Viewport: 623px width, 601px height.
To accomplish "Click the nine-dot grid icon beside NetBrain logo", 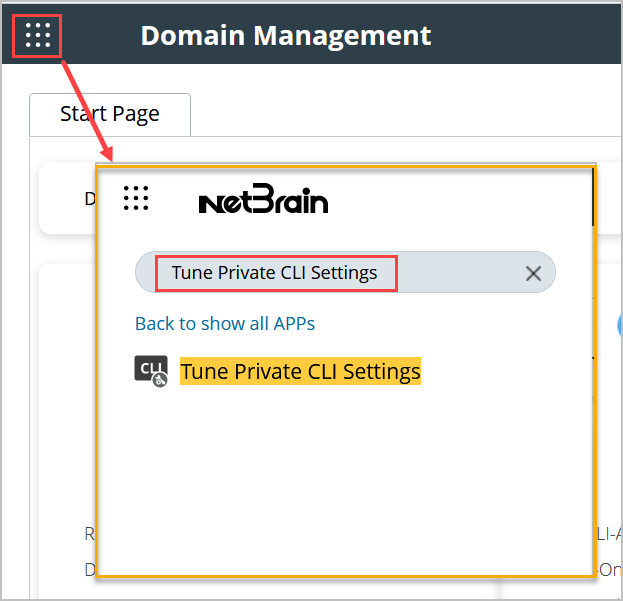I will (x=136, y=199).
